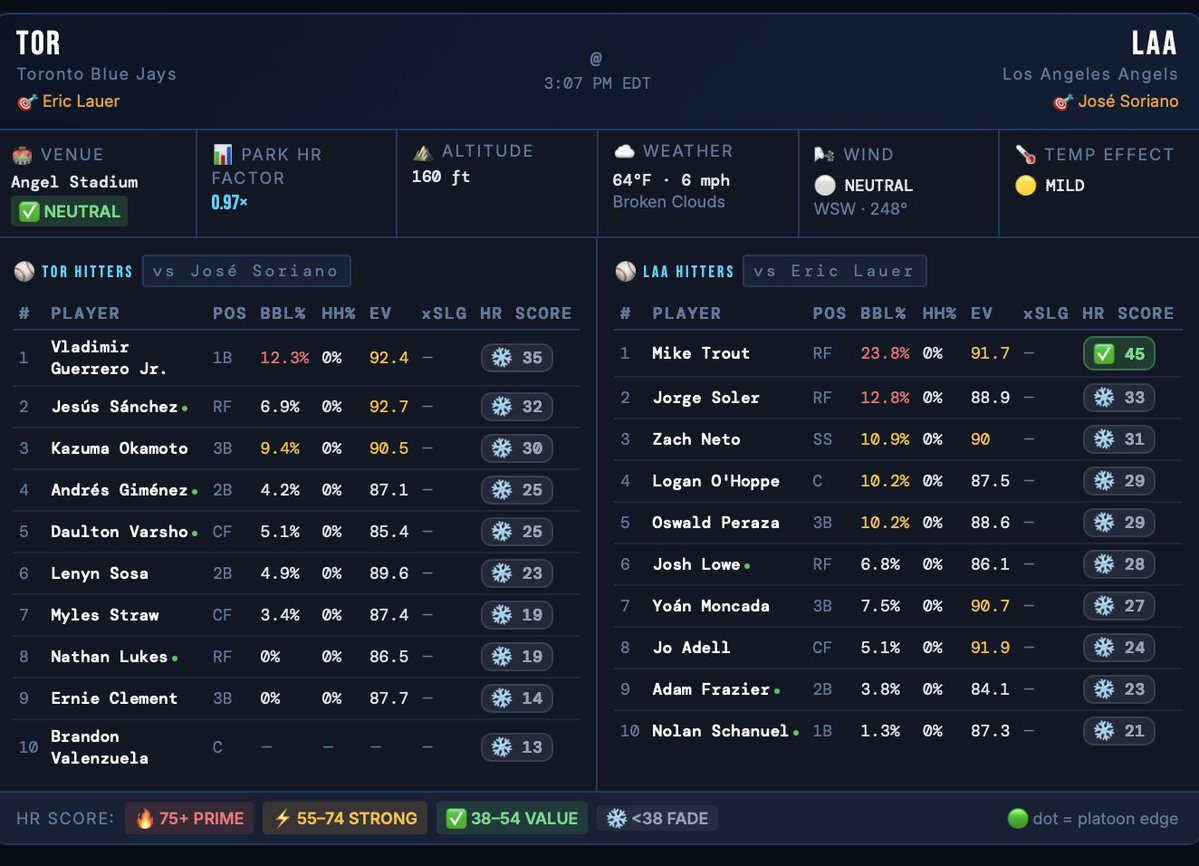Viewport: 1199px width, 866px height.
Task: Select the <38 FADE legend badge
Action: pos(658,819)
